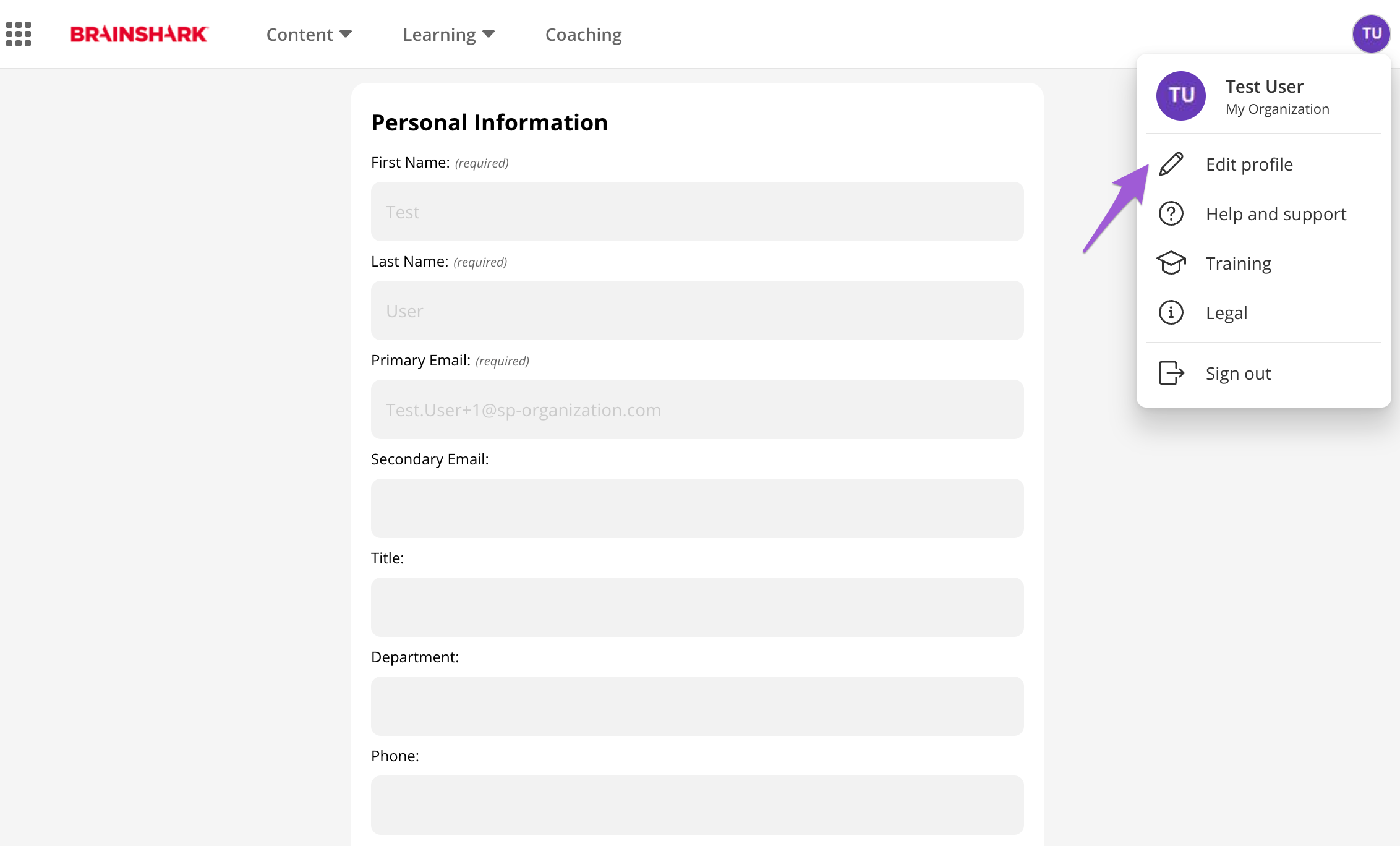The height and width of the screenshot is (846, 1400).
Task: Click the info icon next to Legal
Action: pos(1171,312)
